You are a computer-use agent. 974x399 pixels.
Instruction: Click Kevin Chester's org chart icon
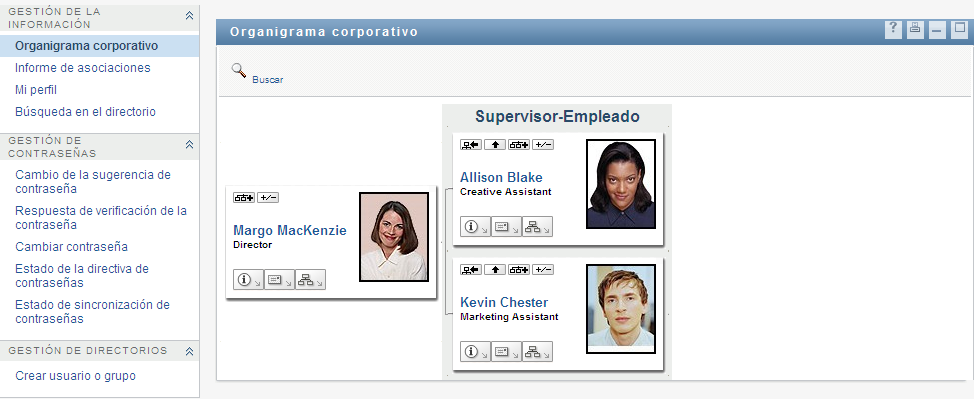point(537,352)
